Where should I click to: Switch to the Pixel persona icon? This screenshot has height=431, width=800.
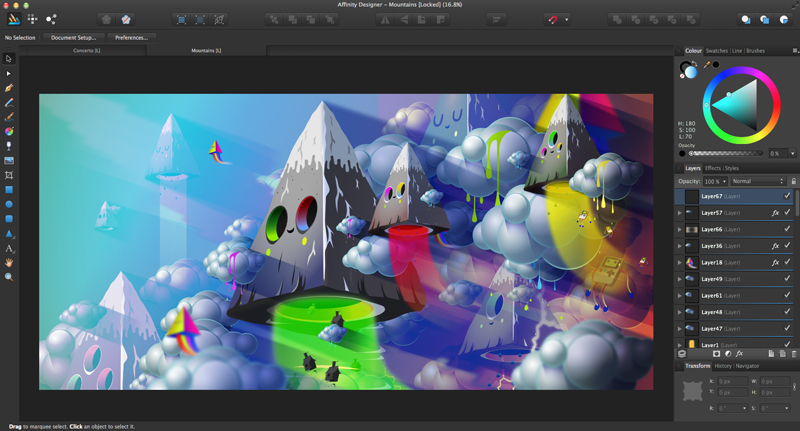click(32, 19)
